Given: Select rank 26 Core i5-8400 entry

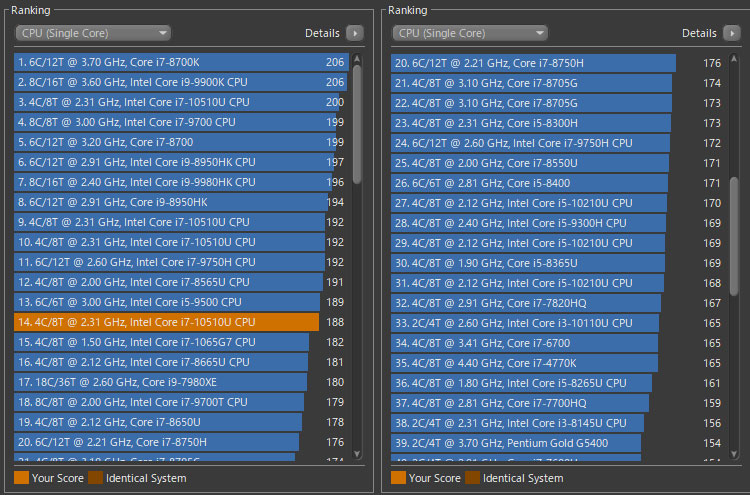Looking at the screenshot, I should click(529, 183).
